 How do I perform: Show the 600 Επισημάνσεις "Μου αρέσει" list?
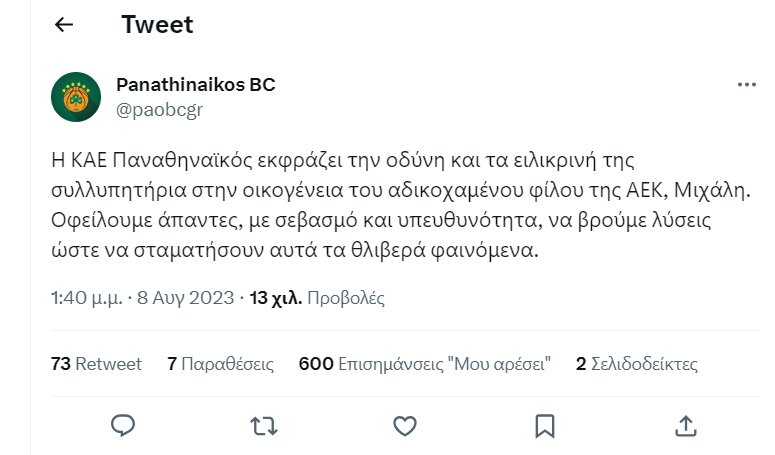(x=425, y=364)
